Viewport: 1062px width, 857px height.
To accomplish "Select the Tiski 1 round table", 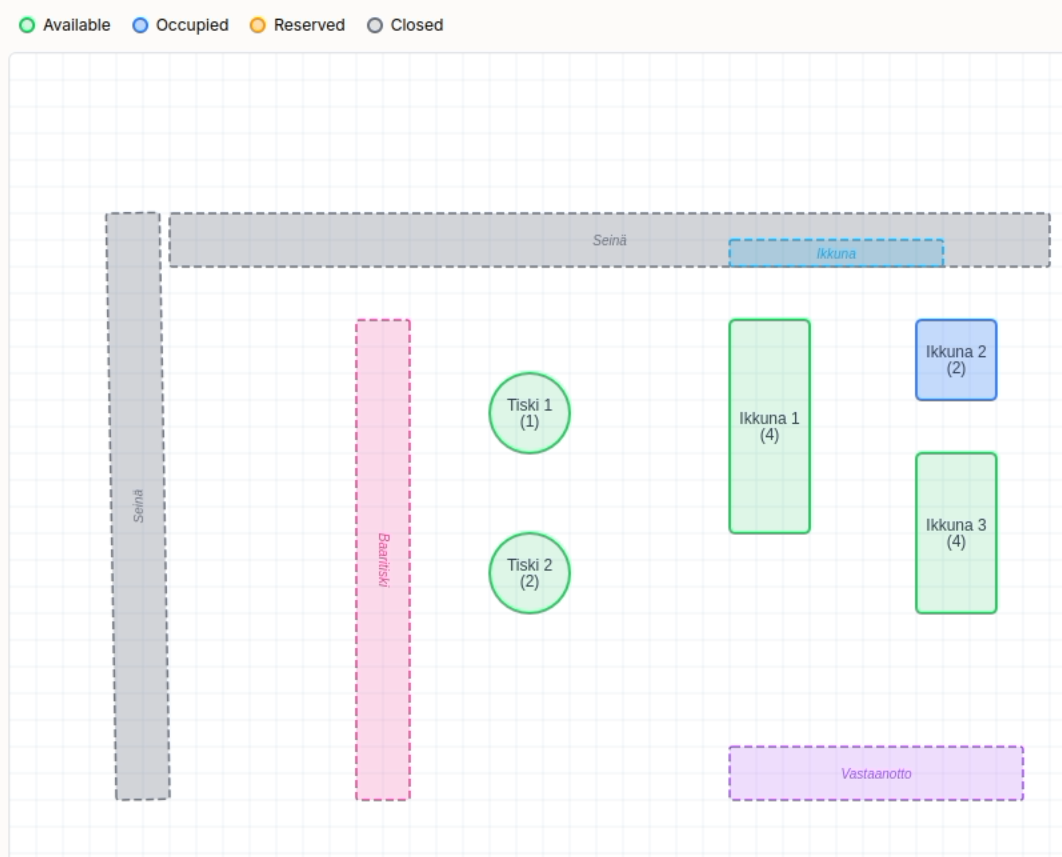I will 530,413.
